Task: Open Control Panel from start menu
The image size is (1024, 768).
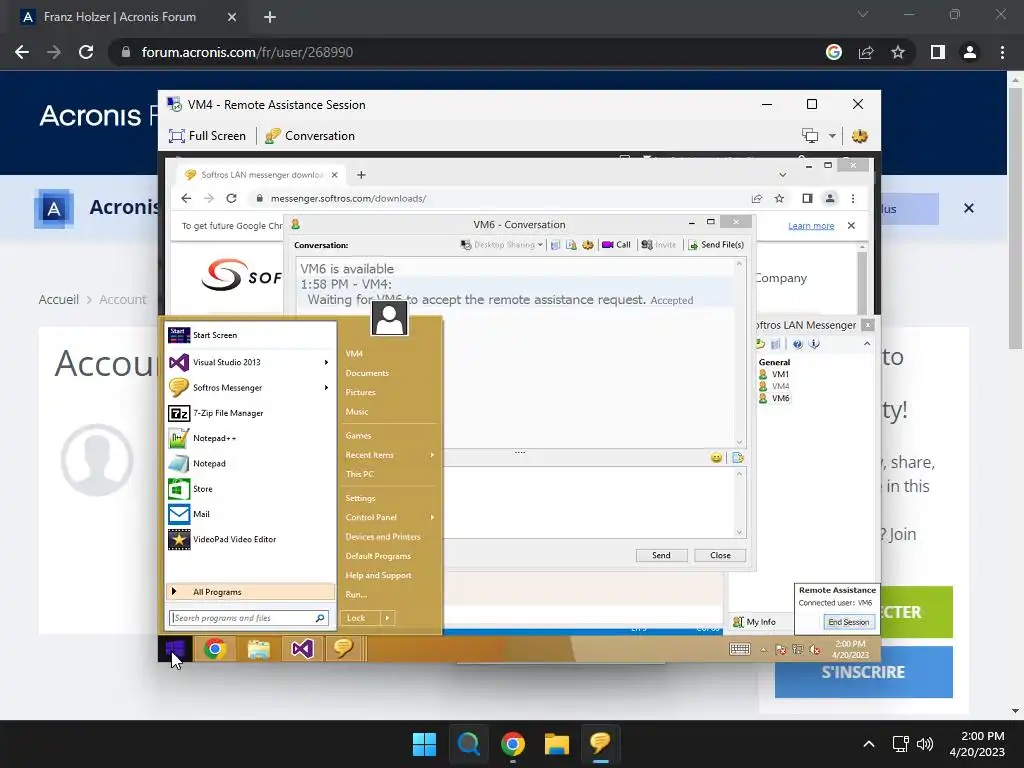Action: coord(389,517)
